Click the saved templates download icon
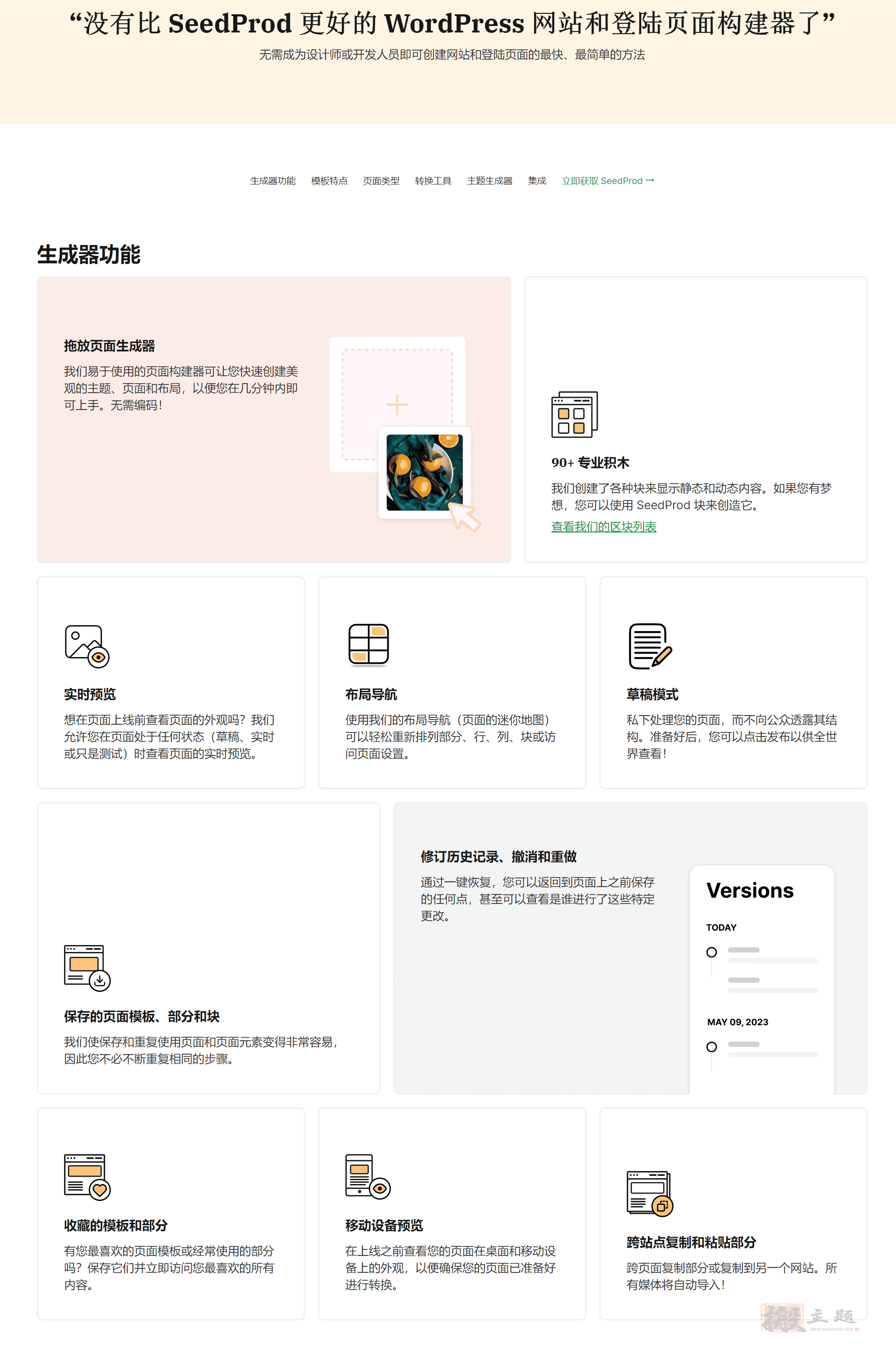896x1365 pixels. pos(87,968)
